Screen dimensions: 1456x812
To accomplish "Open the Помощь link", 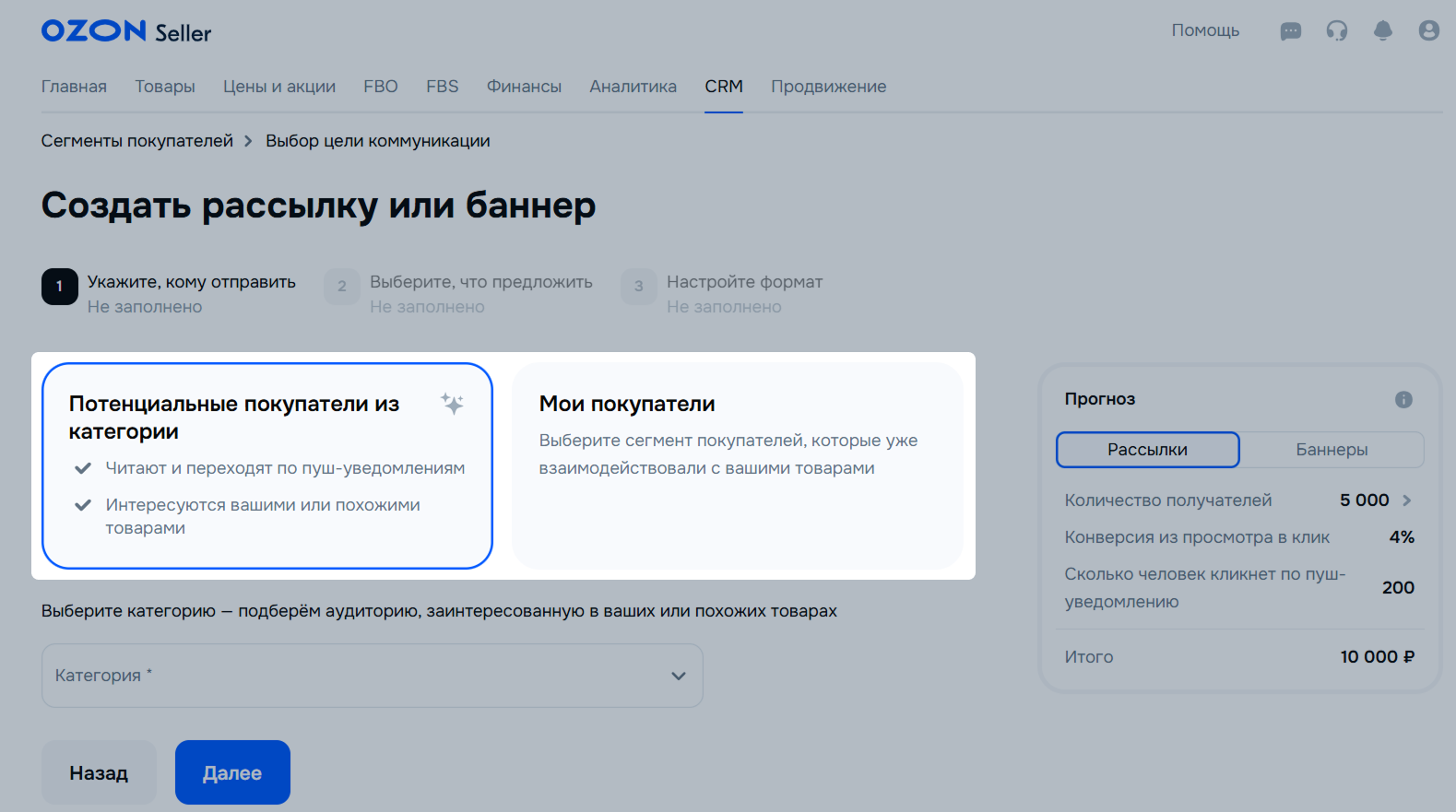I will 1204,30.
